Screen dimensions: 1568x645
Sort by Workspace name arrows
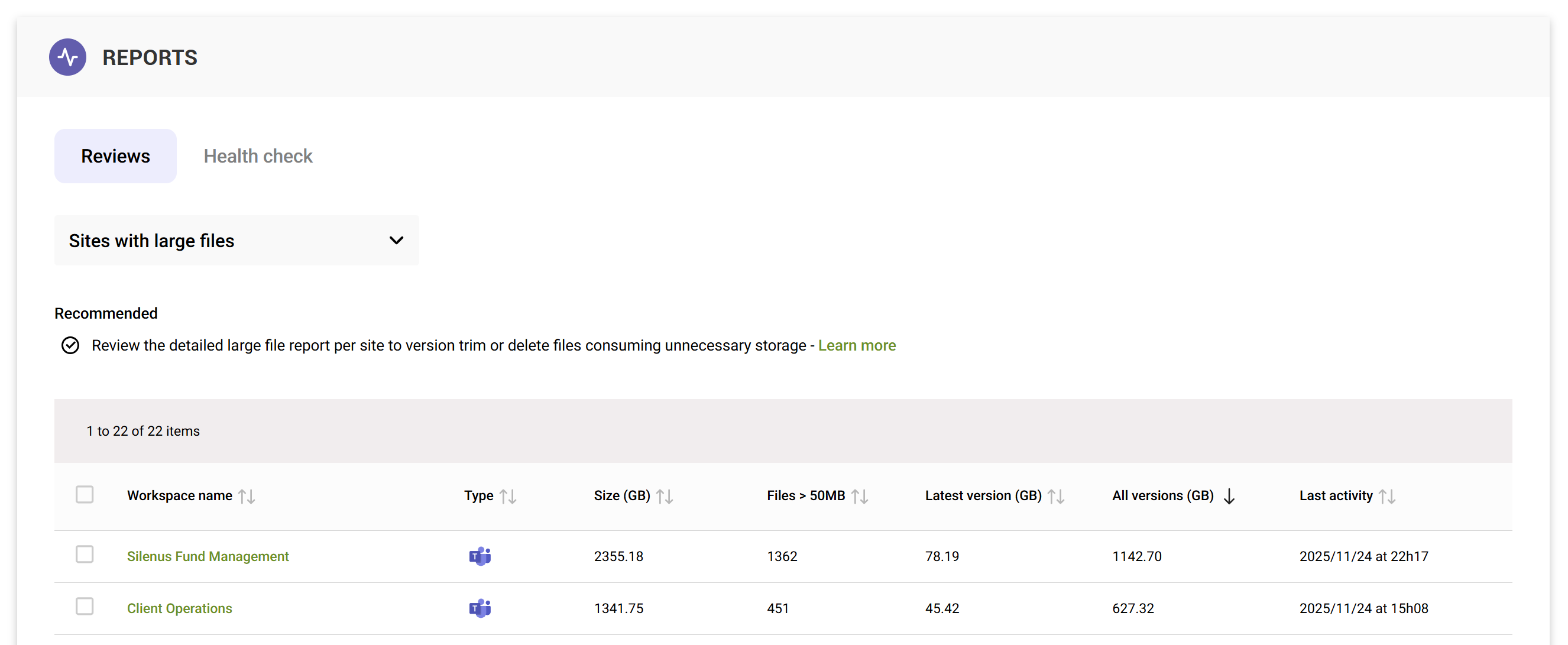pos(247,496)
